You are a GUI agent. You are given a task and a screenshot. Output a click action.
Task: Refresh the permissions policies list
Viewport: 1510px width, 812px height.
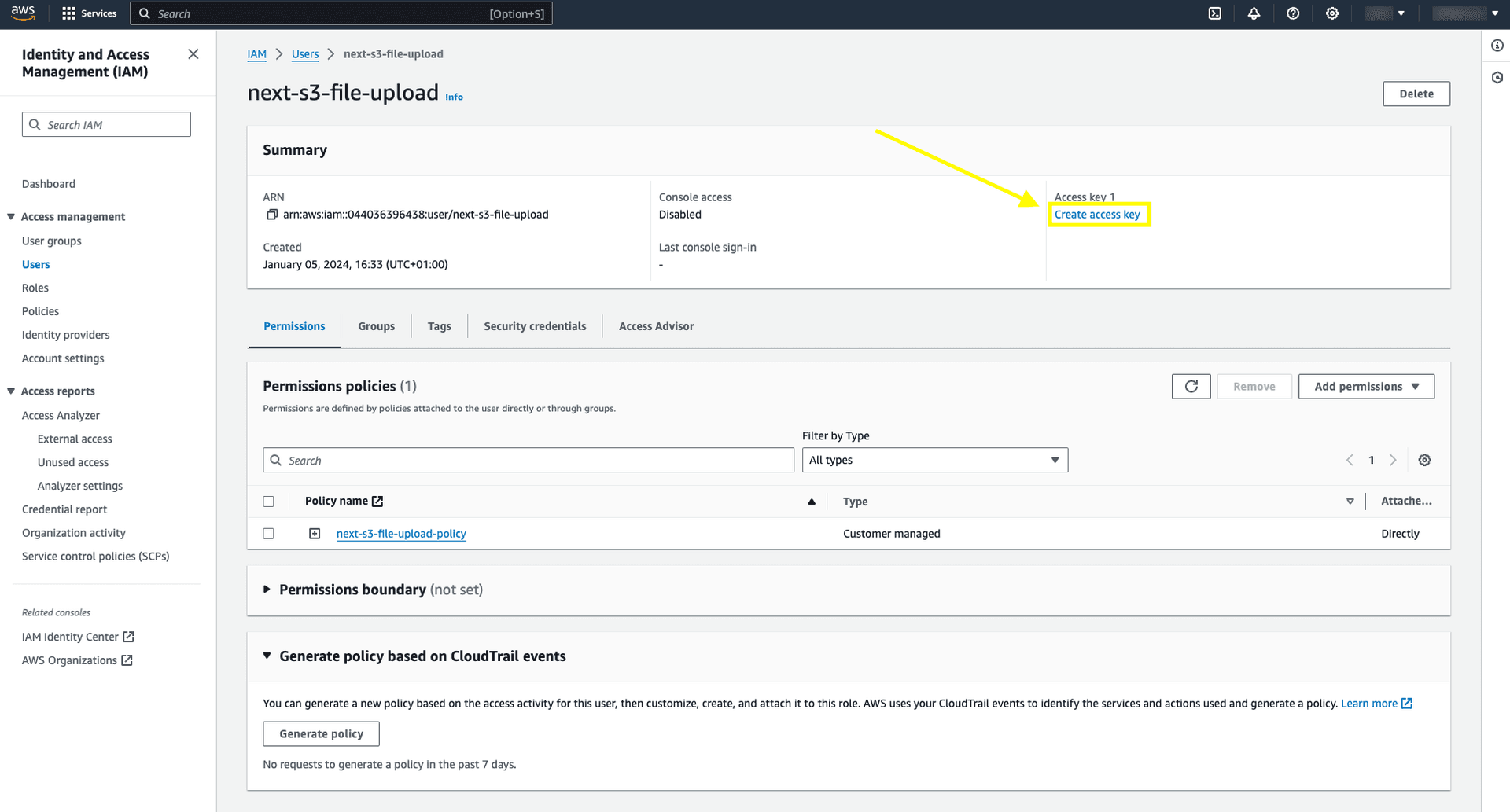point(1191,386)
